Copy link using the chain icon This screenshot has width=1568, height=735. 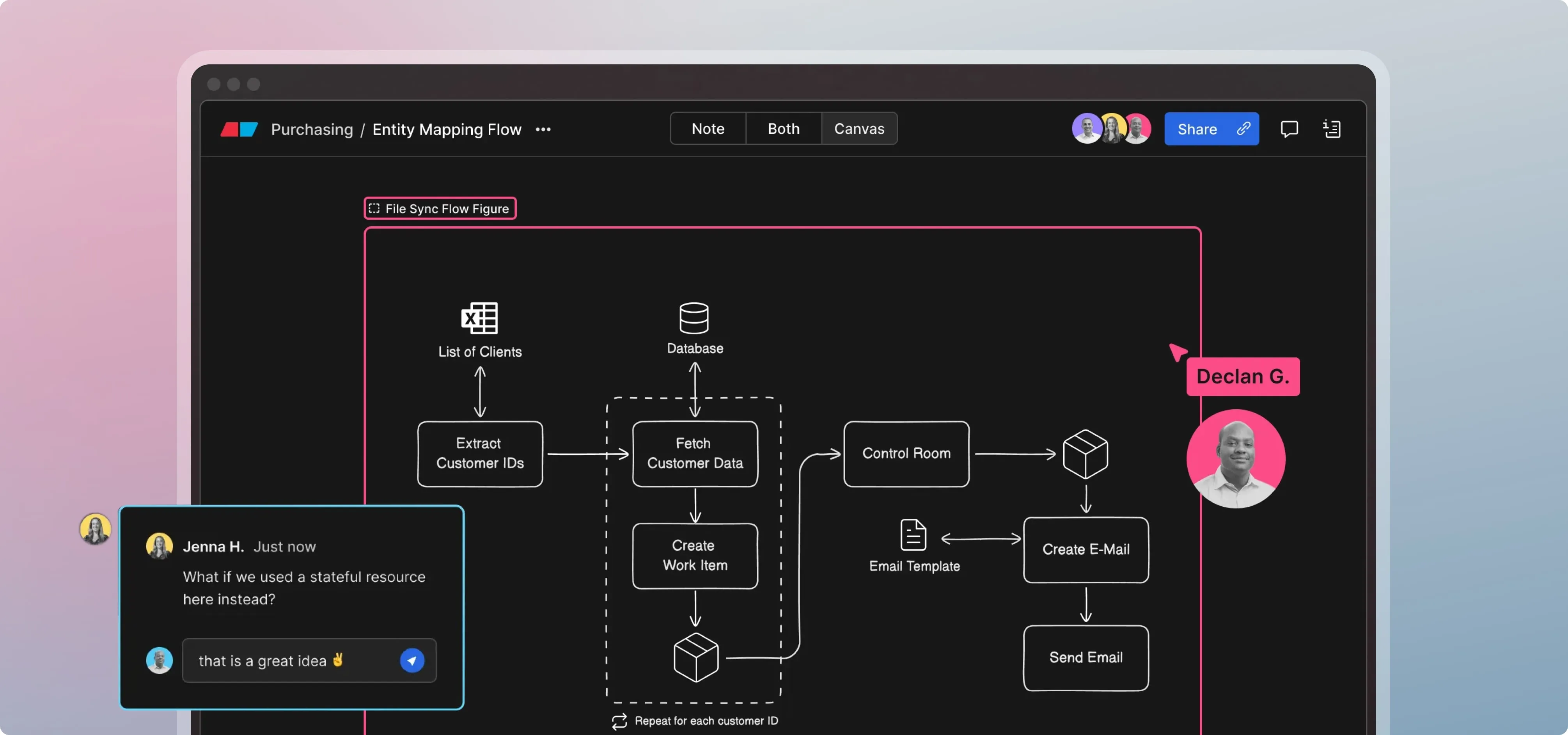point(1243,128)
